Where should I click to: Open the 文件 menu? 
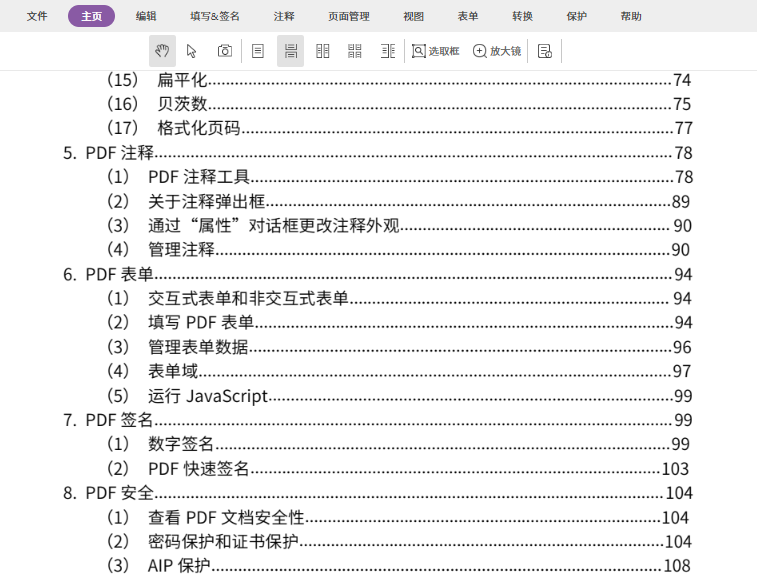37,16
